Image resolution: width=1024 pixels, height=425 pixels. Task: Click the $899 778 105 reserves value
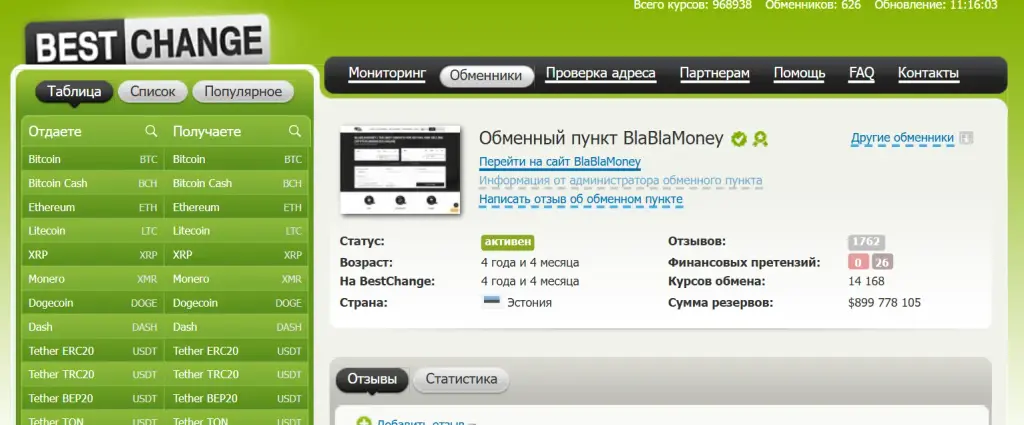pos(884,303)
